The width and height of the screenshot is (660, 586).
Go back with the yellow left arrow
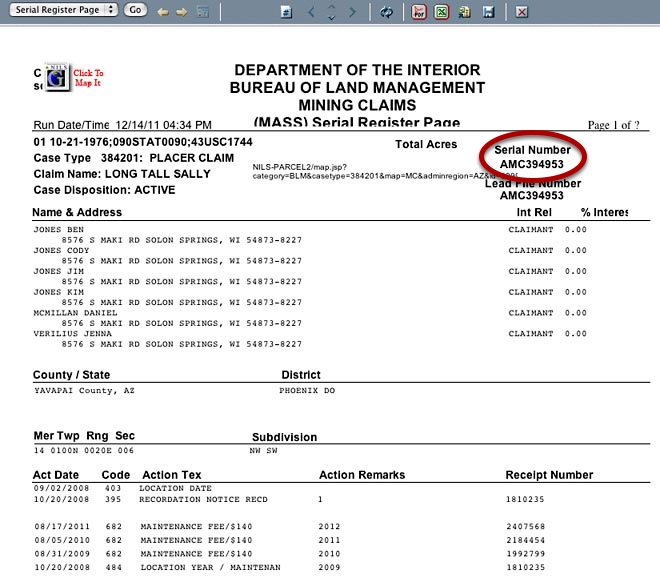163,12
